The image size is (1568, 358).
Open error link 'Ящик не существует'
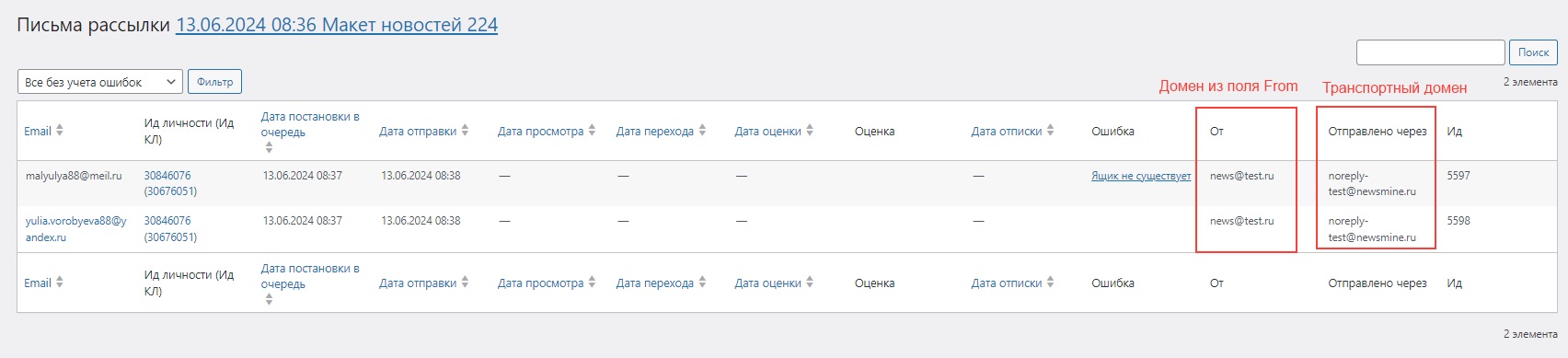1141,176
